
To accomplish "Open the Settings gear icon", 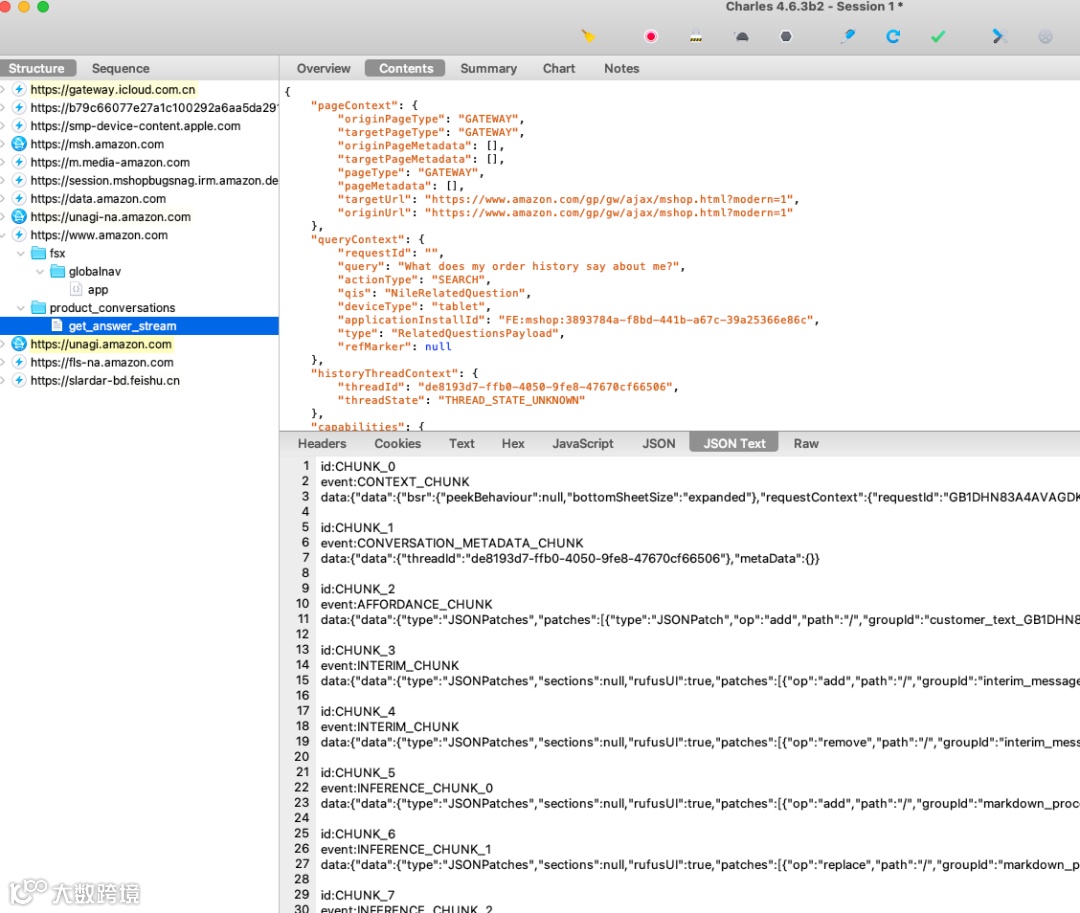I will pos(1045,37).
